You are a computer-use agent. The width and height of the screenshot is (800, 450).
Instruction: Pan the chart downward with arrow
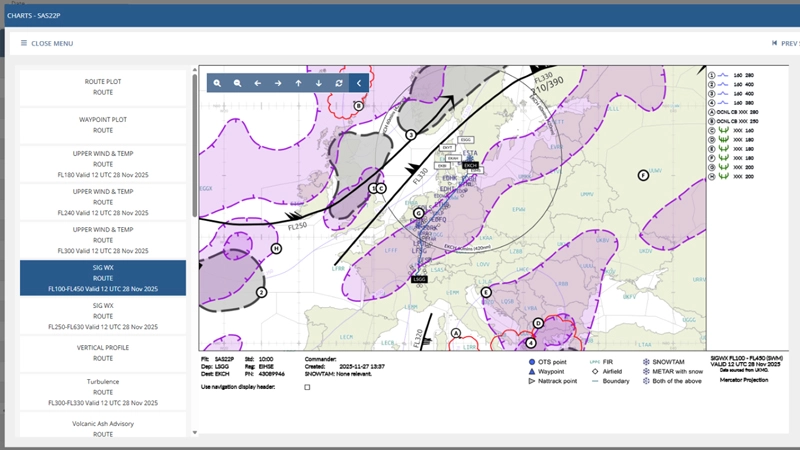(x=319, y=83)
